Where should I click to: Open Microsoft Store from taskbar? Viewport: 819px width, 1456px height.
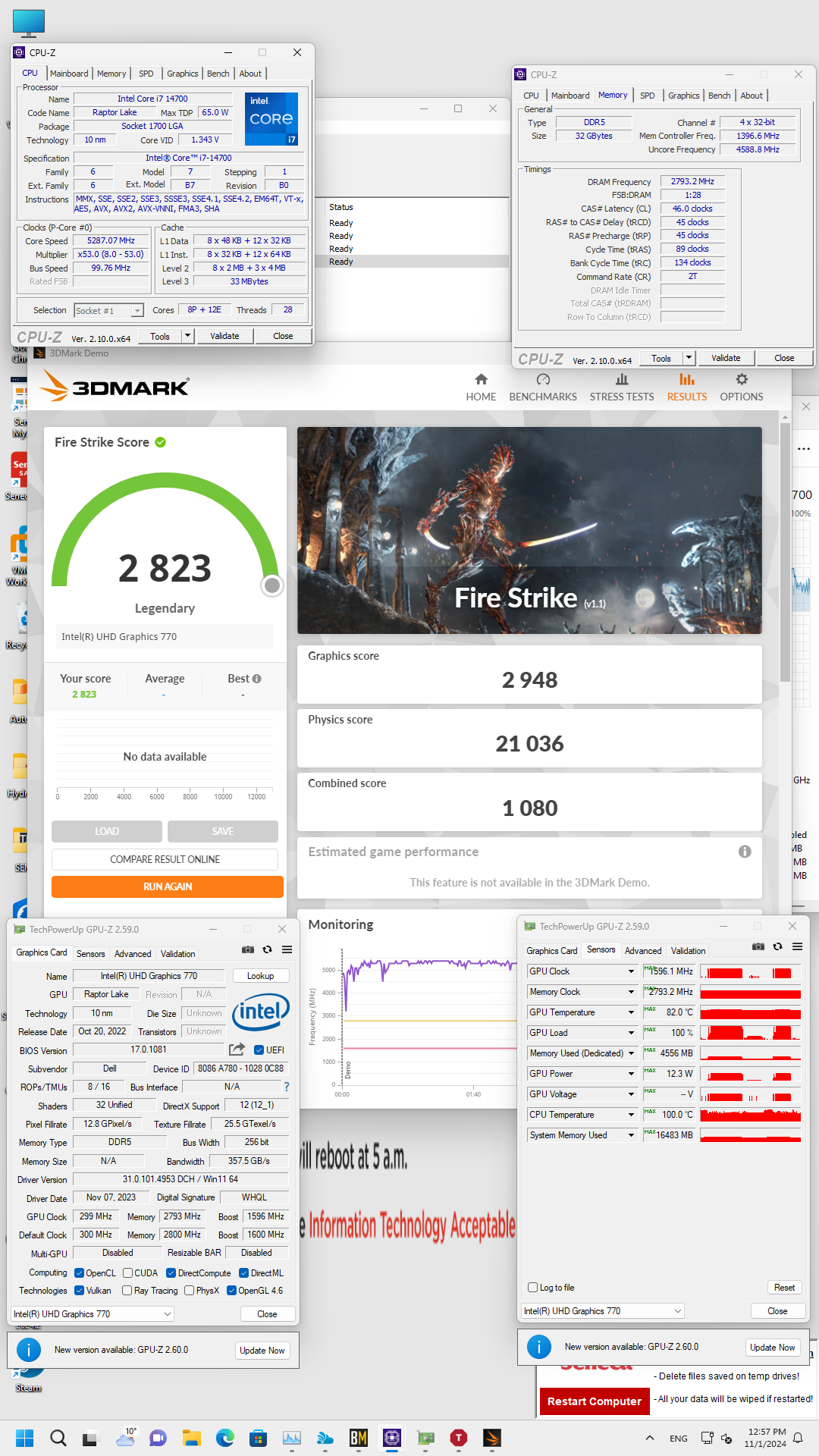(259, 1438)
